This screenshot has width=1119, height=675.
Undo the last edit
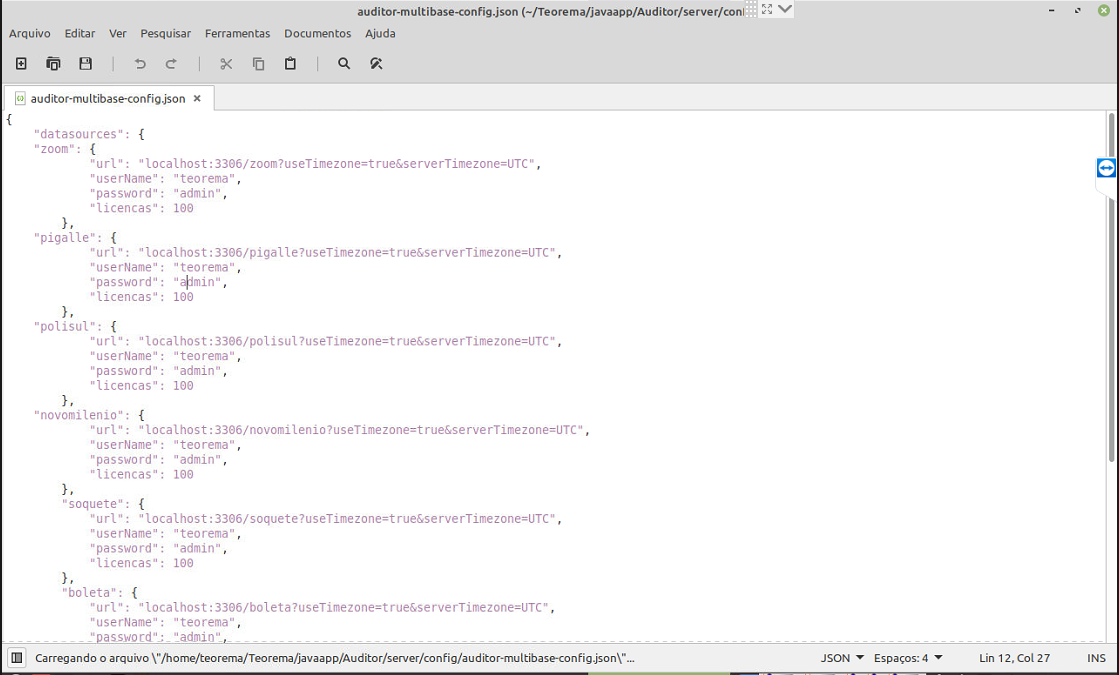(140, 64)
